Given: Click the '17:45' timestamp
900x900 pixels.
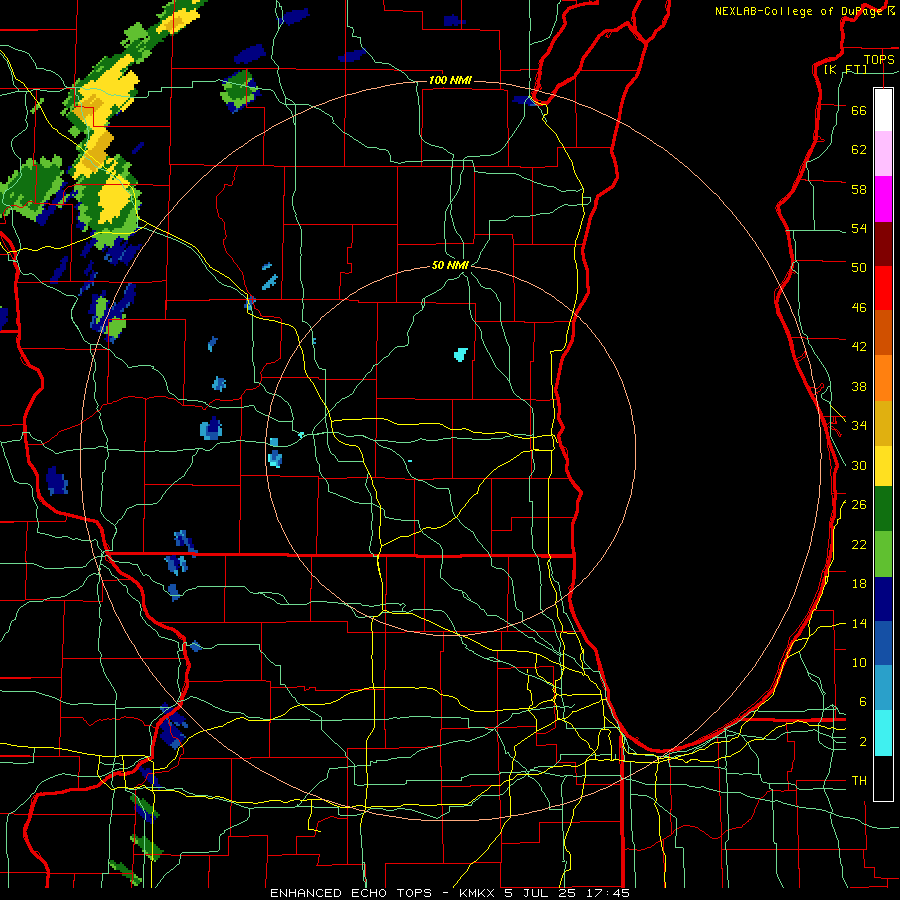Looking at the screenshot, I should click(608, 893).
